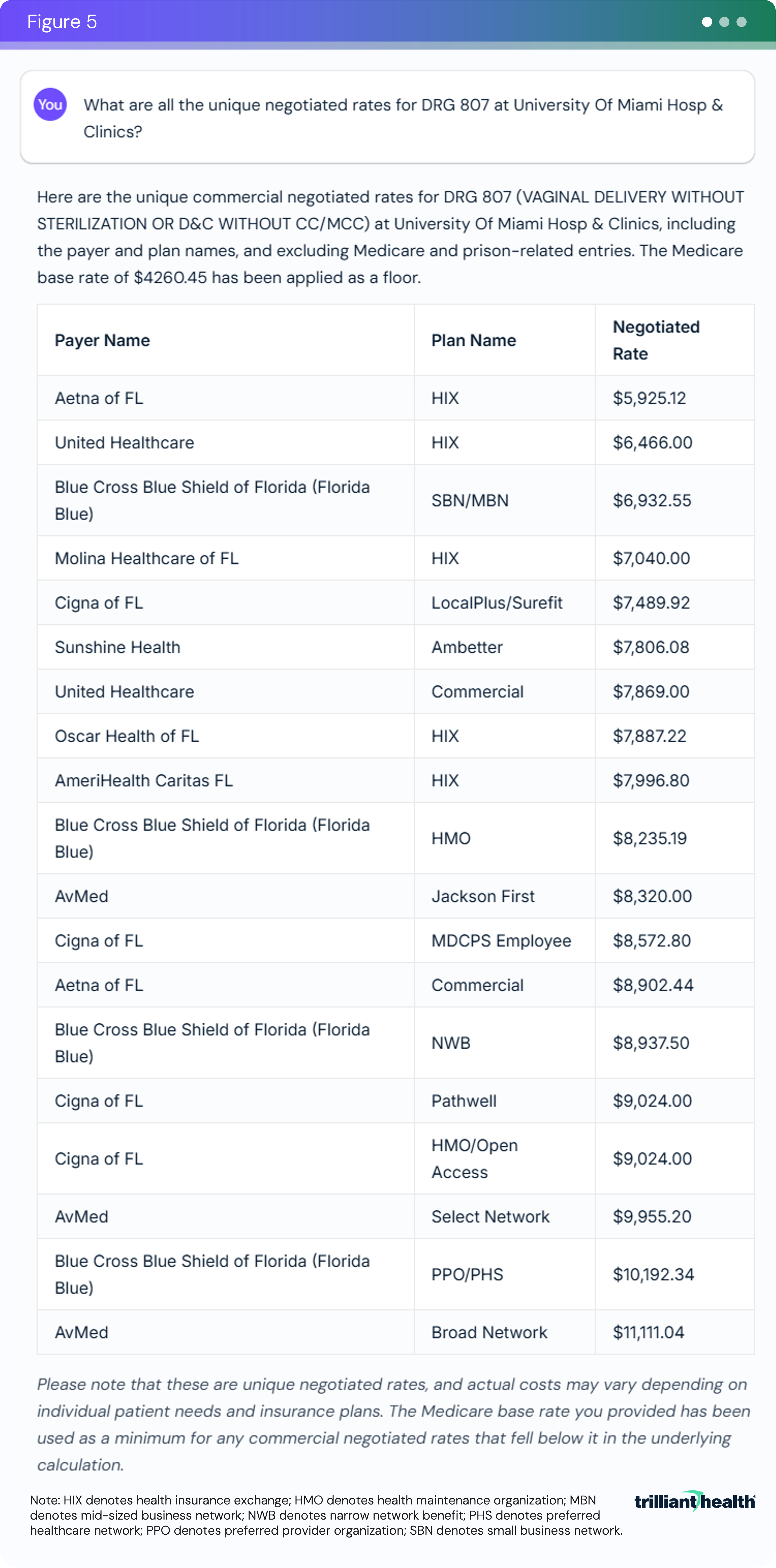The width and height of the screenshot is (776, 1568).
Task: Click the Jackson First plan cell
Action: (482, 896)
